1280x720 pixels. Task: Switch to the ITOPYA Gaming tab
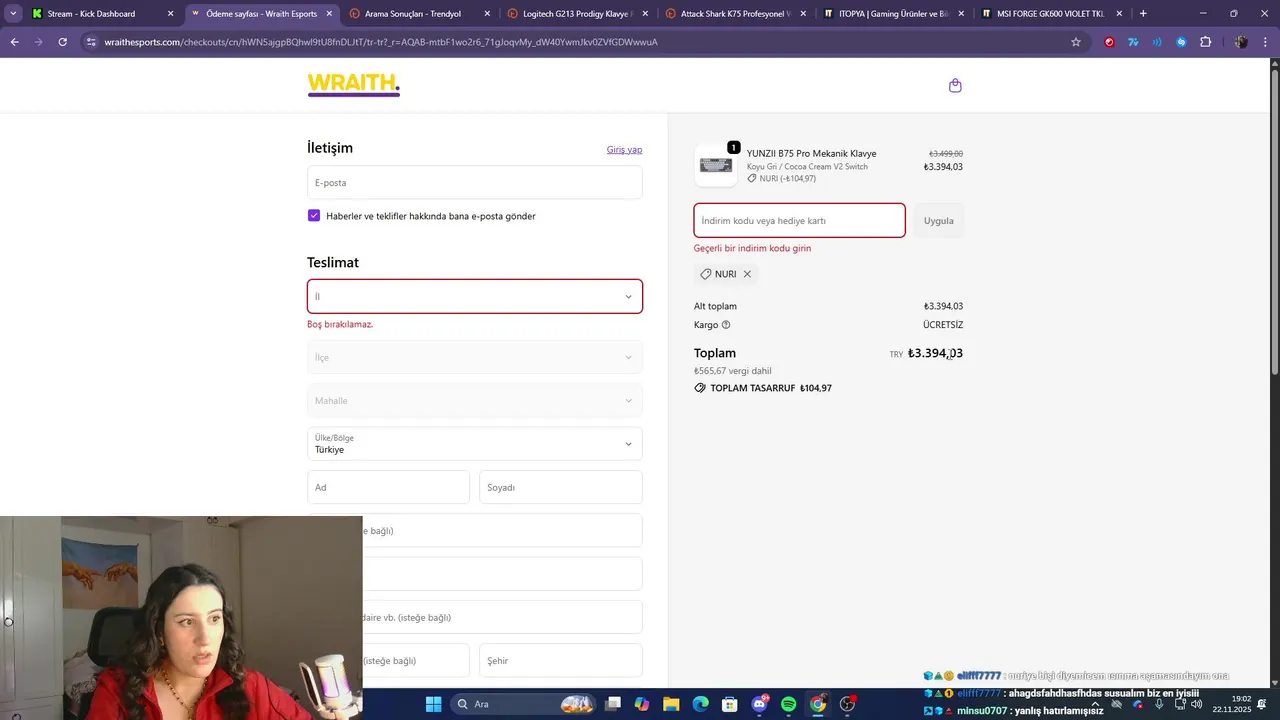pyautogui.click(x=893, y=14)
